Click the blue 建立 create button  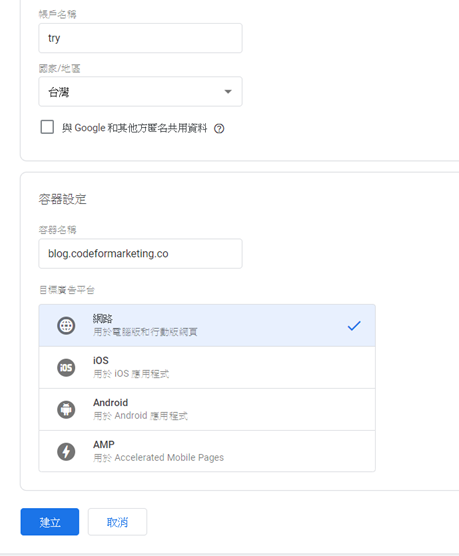tap(50, 522)
